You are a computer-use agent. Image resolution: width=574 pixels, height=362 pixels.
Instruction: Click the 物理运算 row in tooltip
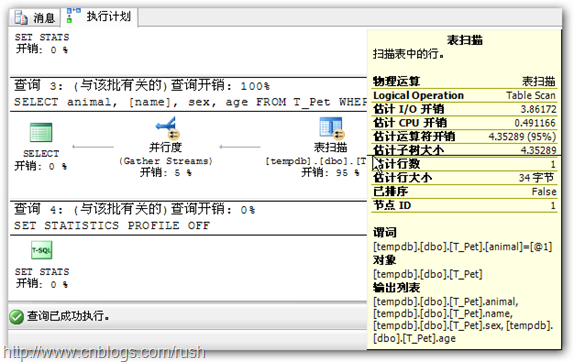tap(465, 81)
